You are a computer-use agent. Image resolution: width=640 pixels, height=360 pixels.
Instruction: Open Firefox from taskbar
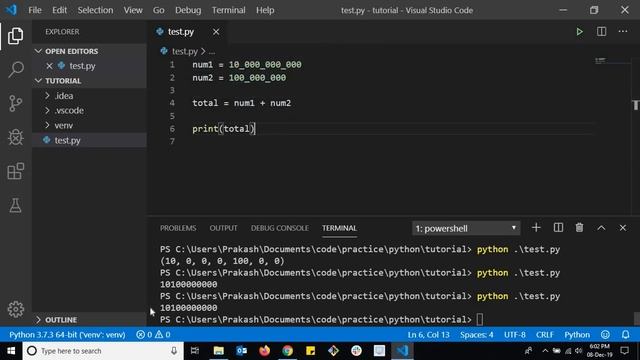(x=264, y=351)
